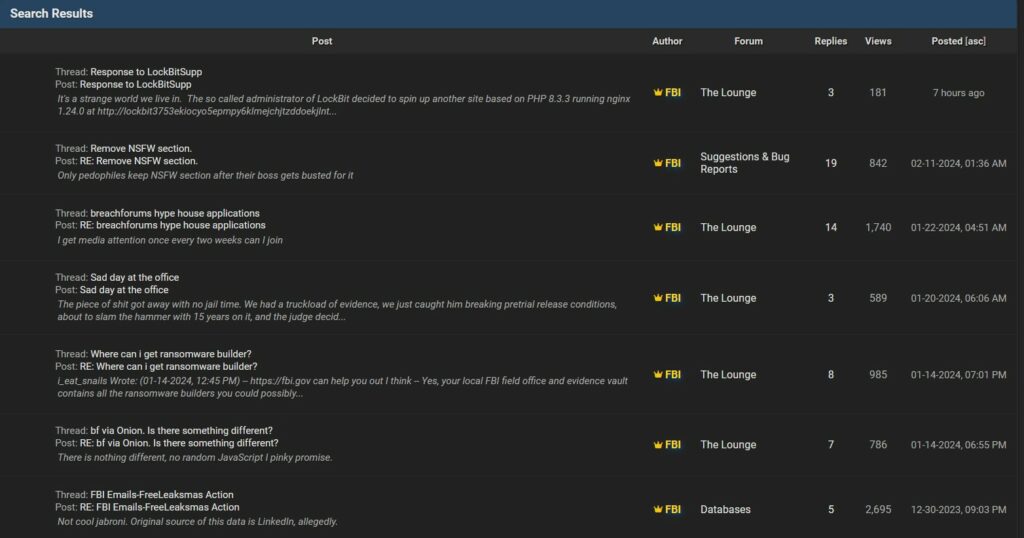Click crown icon beside FBI in first row

(658, 93)
